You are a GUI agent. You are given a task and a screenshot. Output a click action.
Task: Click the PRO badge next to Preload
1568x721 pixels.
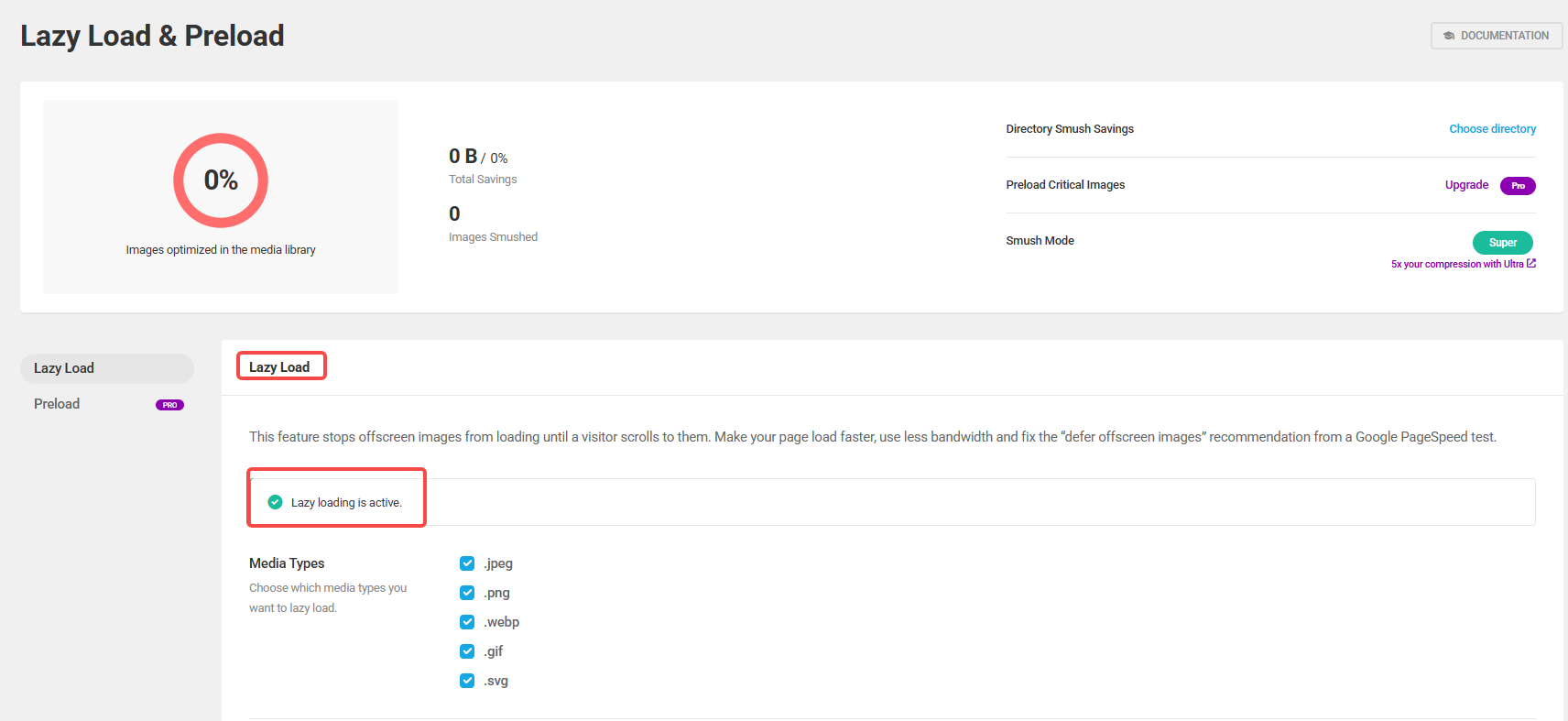(x=169, y=405)
